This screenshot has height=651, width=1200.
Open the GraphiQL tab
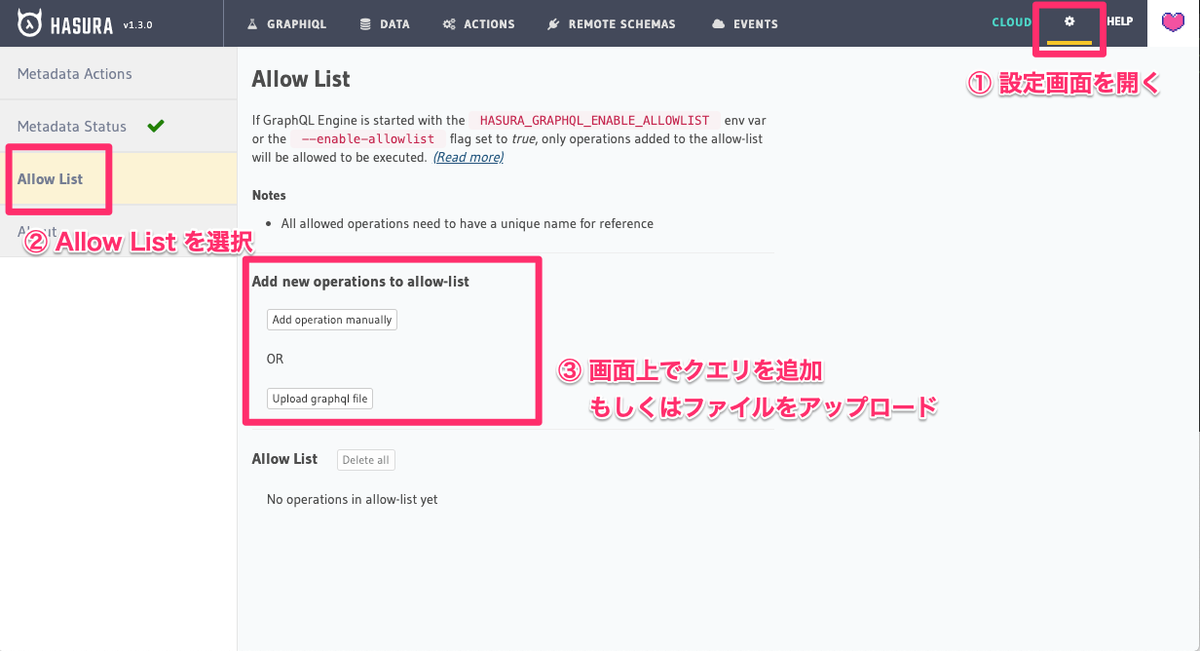286,23
